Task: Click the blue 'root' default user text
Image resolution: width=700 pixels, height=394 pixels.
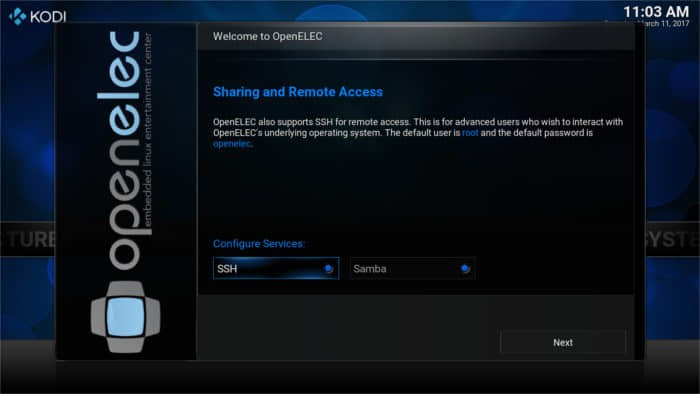Action: click(470, 133)
